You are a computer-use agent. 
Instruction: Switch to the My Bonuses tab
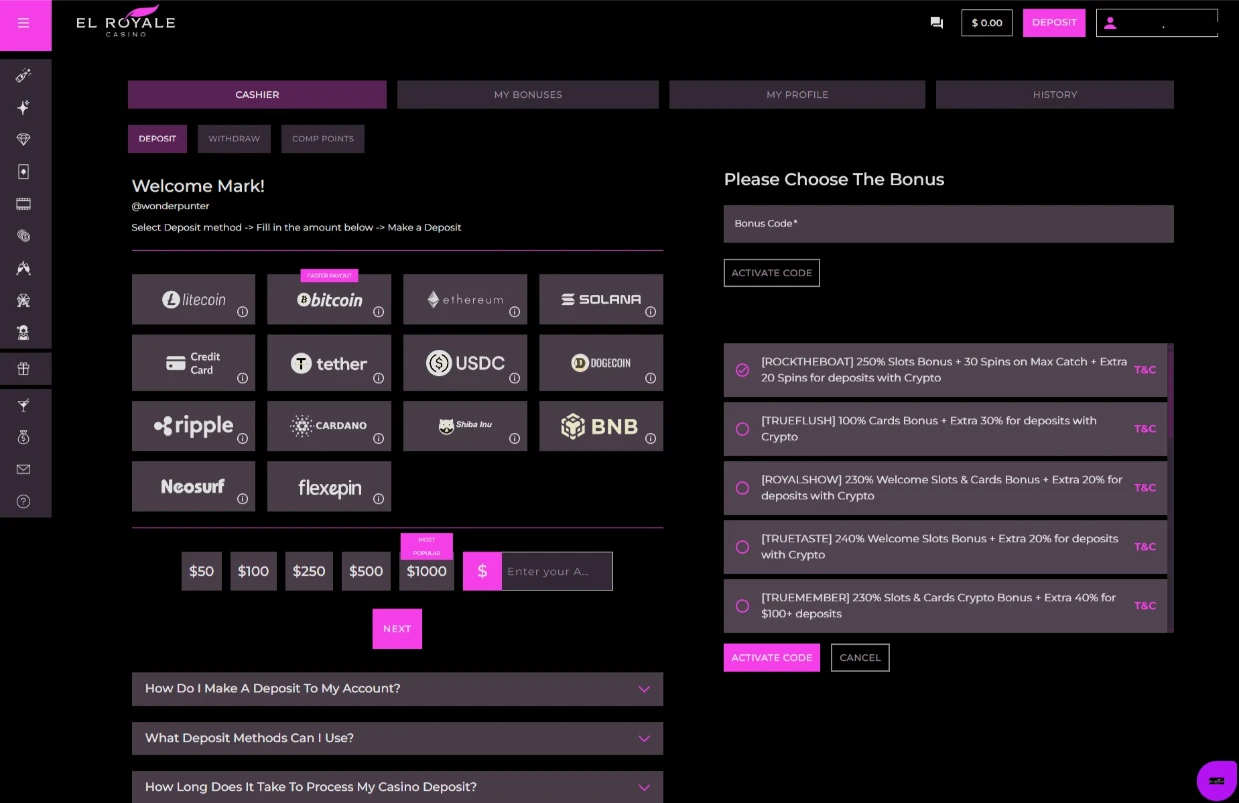click(x=527, y=94)
